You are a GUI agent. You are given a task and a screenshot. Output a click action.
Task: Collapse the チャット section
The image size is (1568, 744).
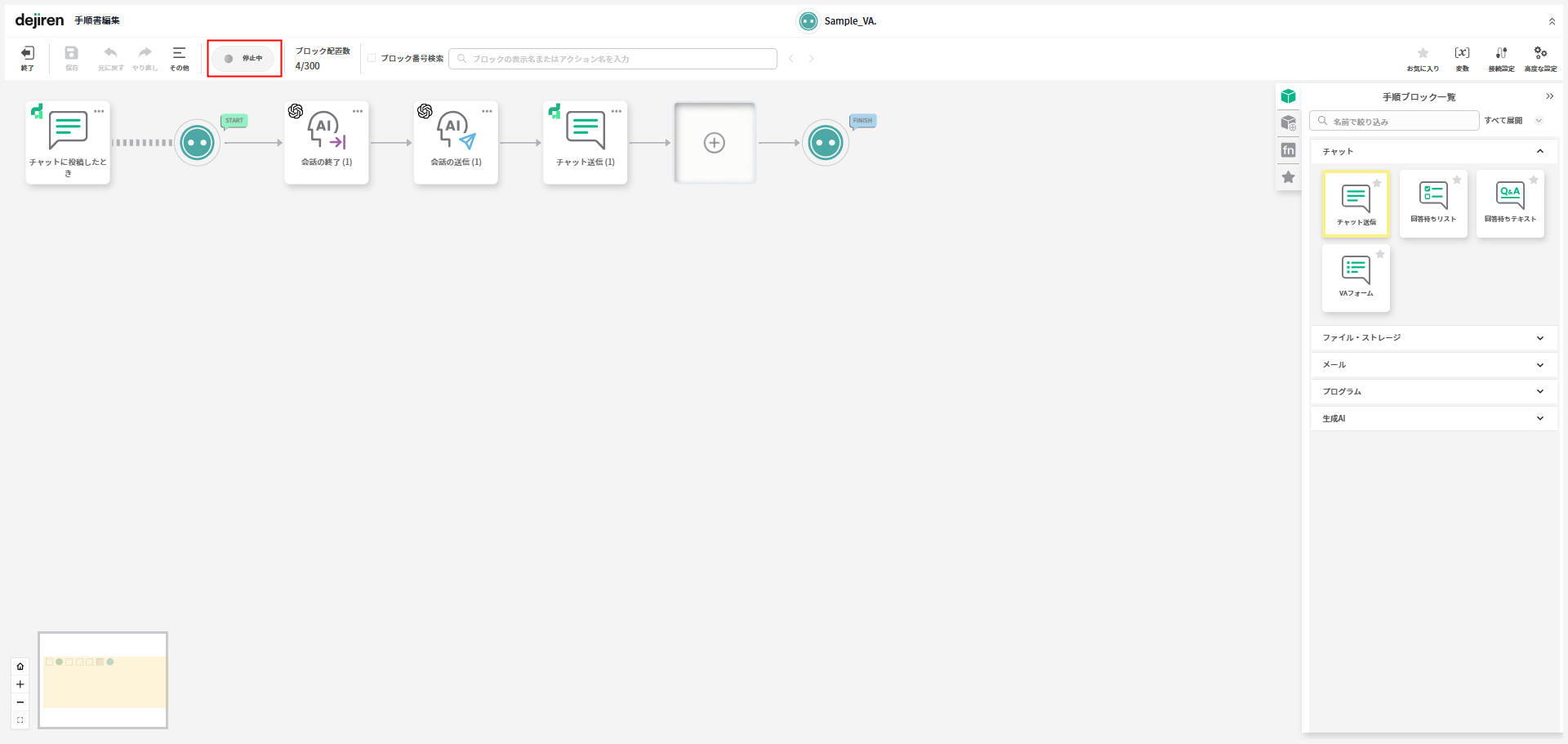pos(1539,151)
